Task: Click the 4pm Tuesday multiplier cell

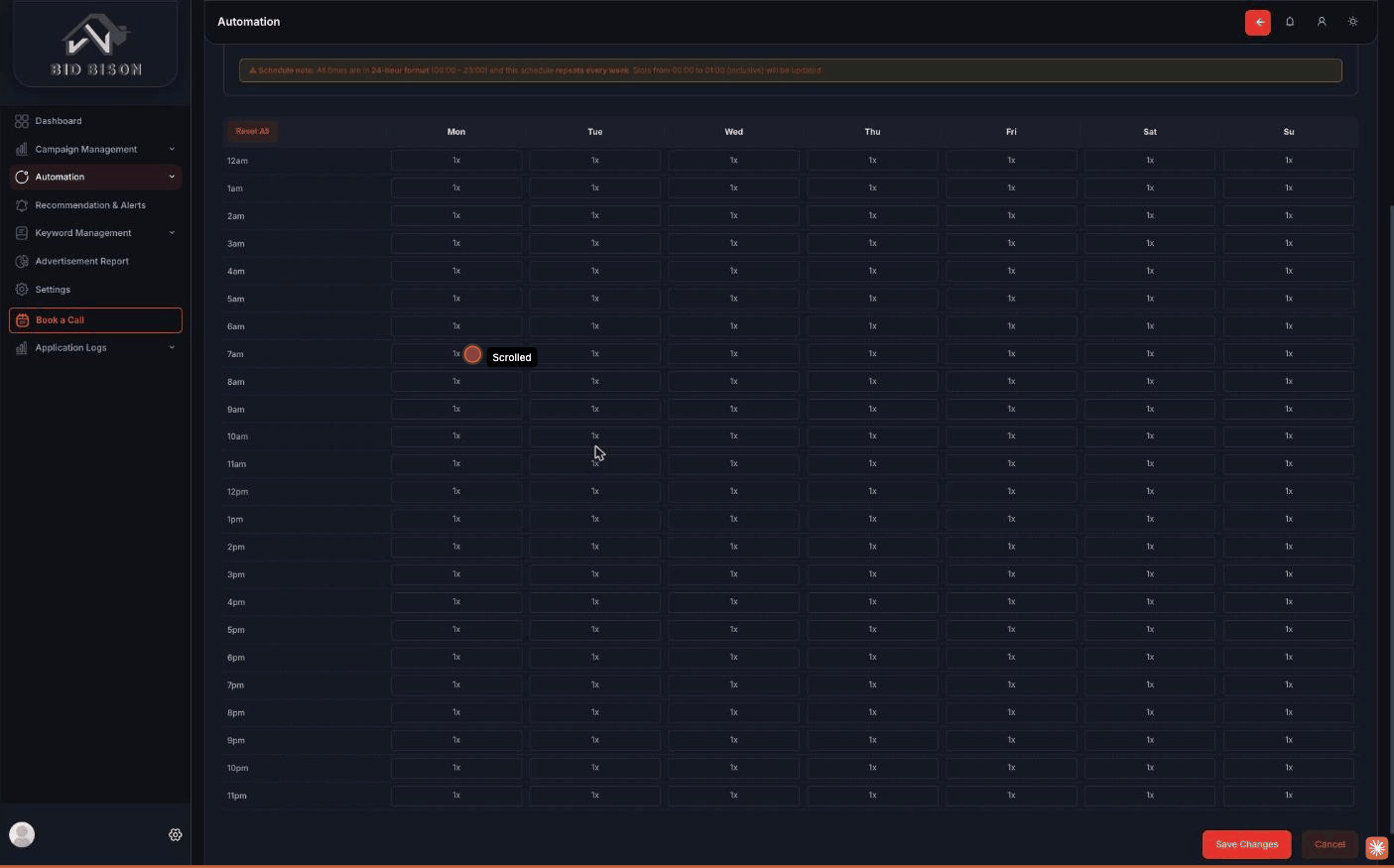Action: pos(595,602)
